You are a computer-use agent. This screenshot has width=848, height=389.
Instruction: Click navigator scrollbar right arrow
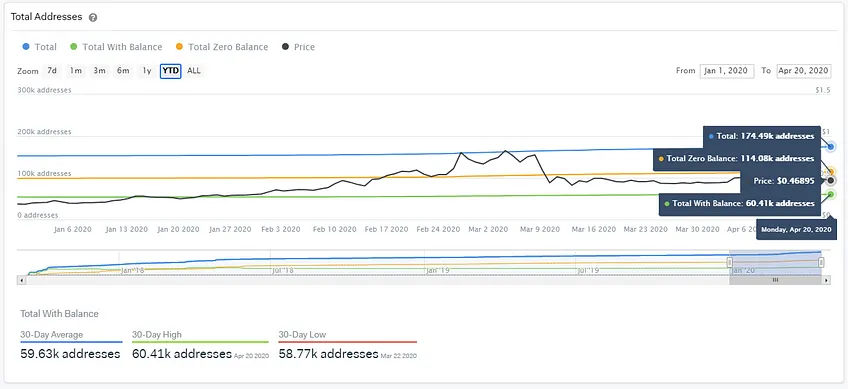tap(826, 280)
